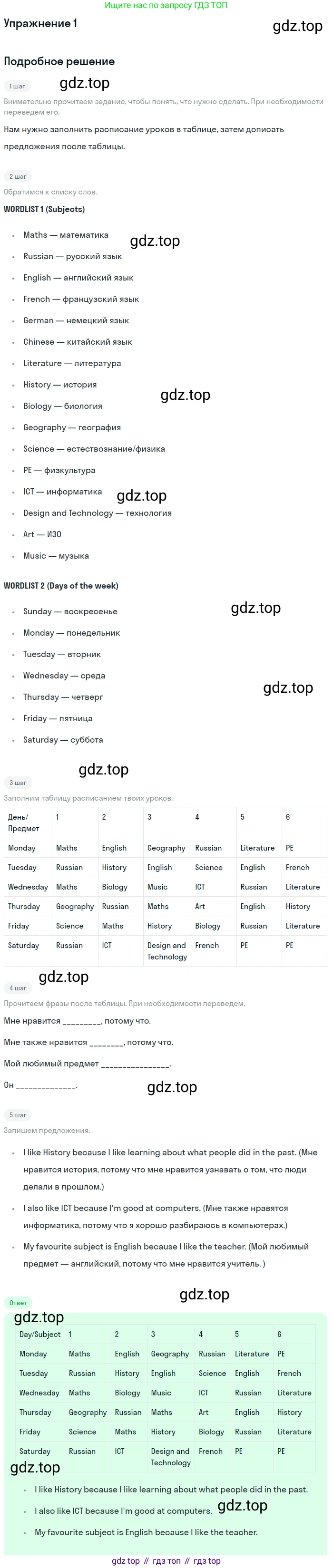Click the 'Подробное решение' heading
333x1568 pixels.
(59, 61)
